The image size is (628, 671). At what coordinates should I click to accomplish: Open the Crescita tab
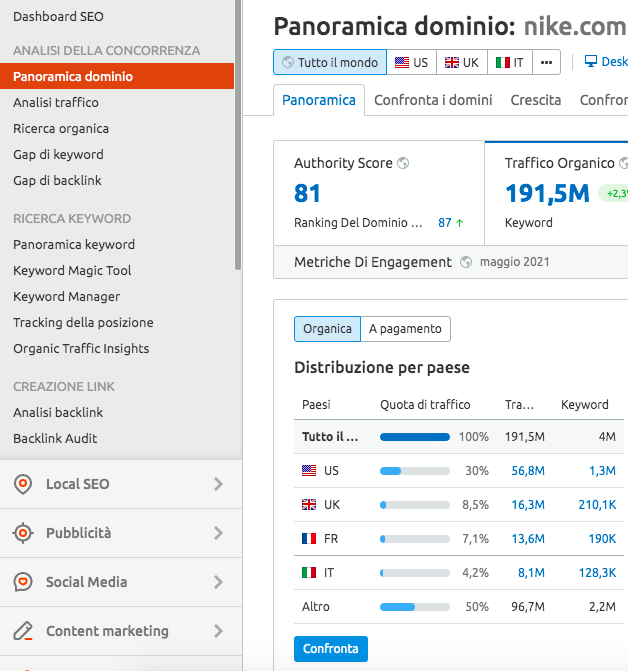[x=536, y=100]
